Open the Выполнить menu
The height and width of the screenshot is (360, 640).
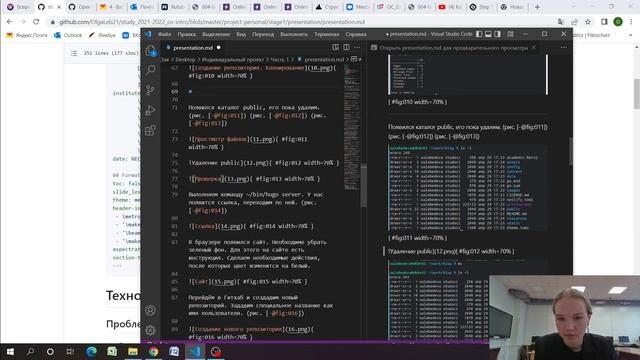(294, 34)
